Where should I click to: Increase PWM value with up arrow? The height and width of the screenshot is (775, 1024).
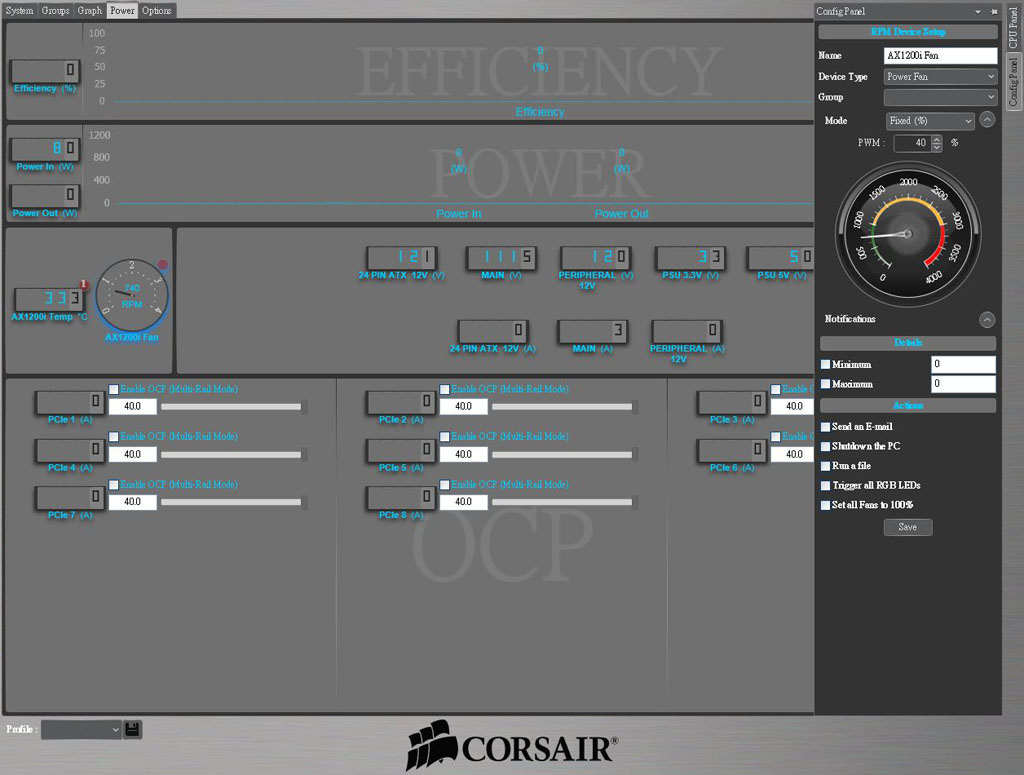937,138
